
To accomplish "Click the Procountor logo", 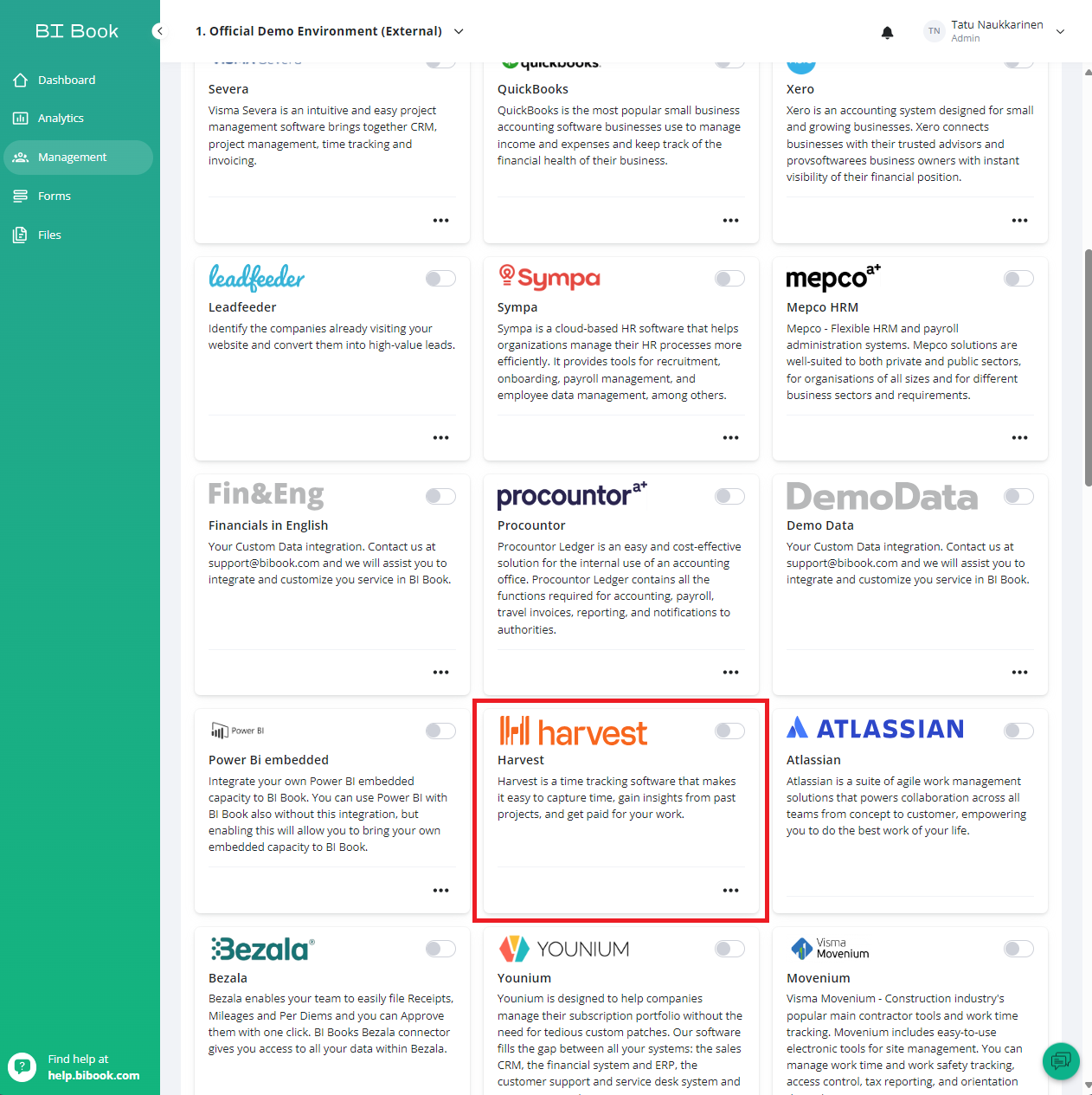I will click(572, 495).
